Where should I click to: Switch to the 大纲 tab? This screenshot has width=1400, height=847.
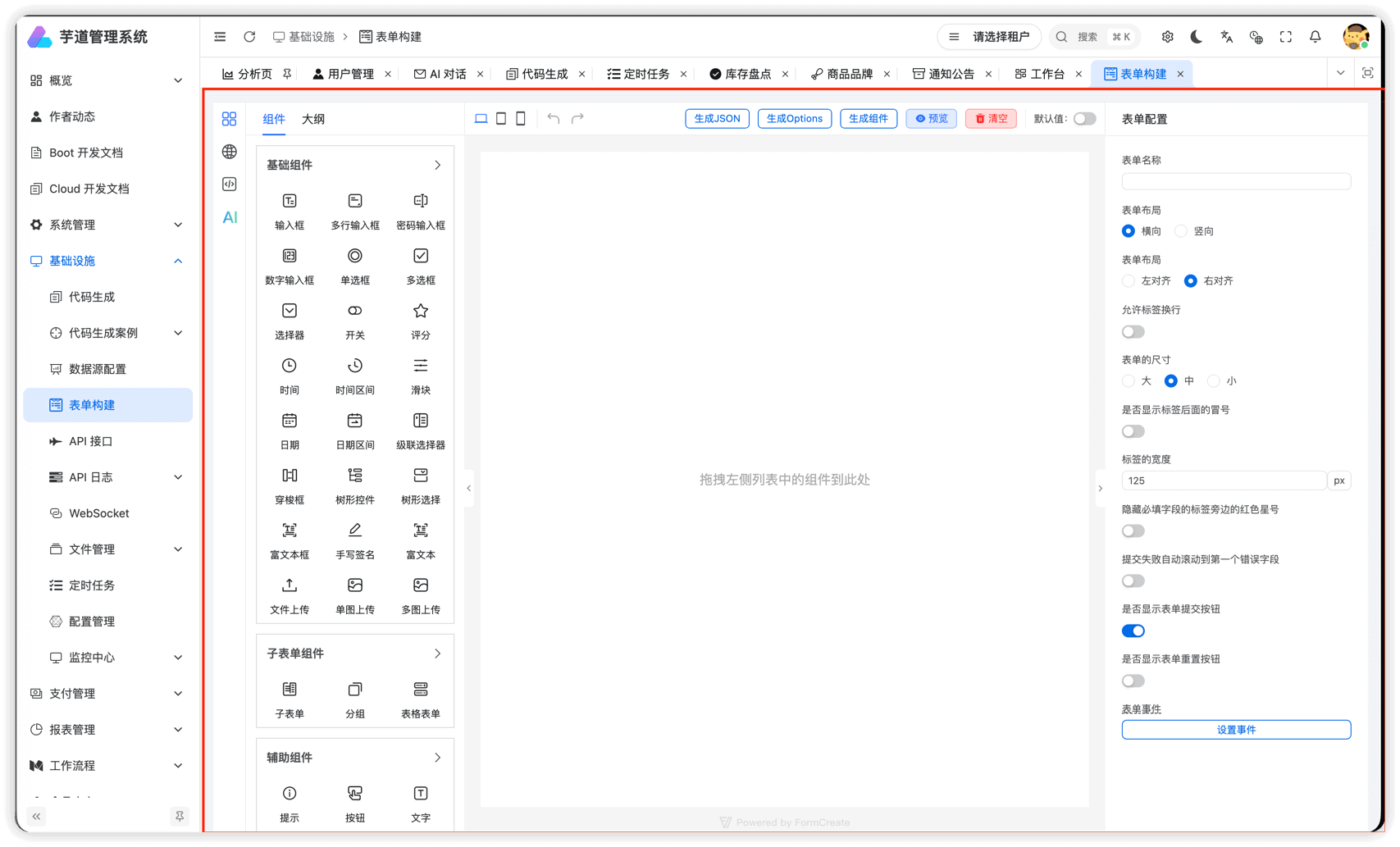[x=314, y=119]
